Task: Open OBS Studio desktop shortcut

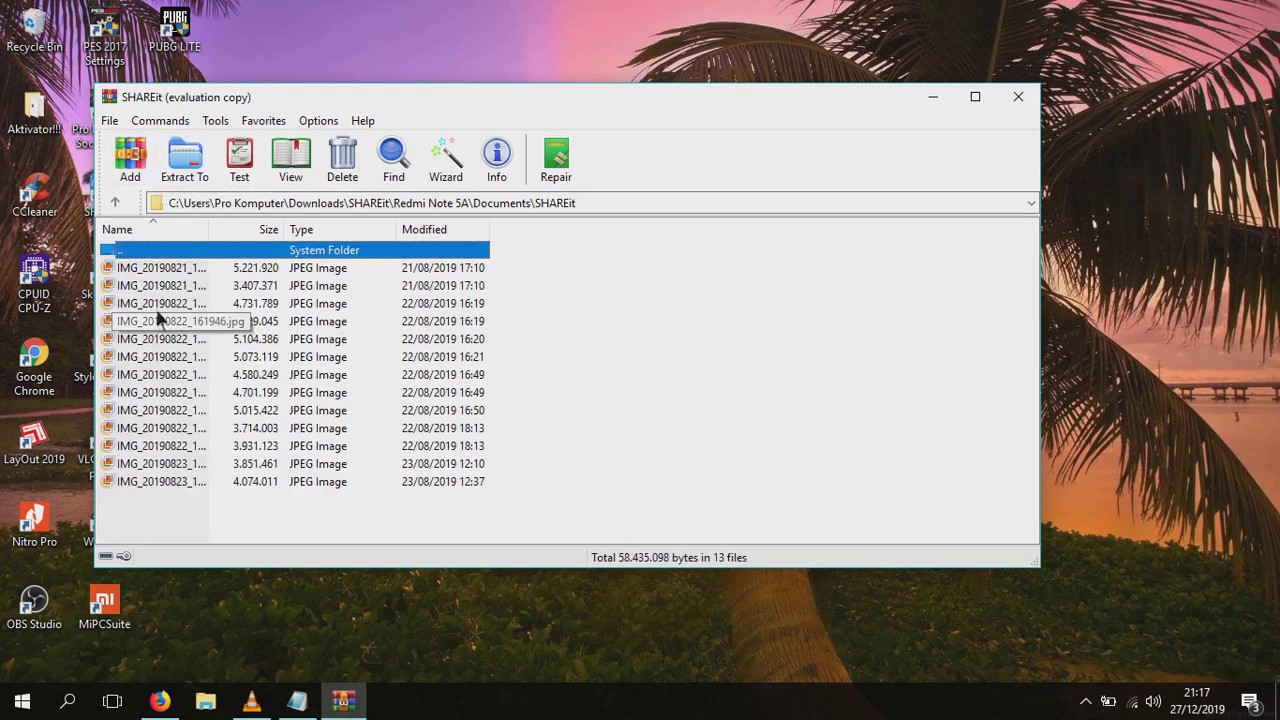Action: coord(34,608)
